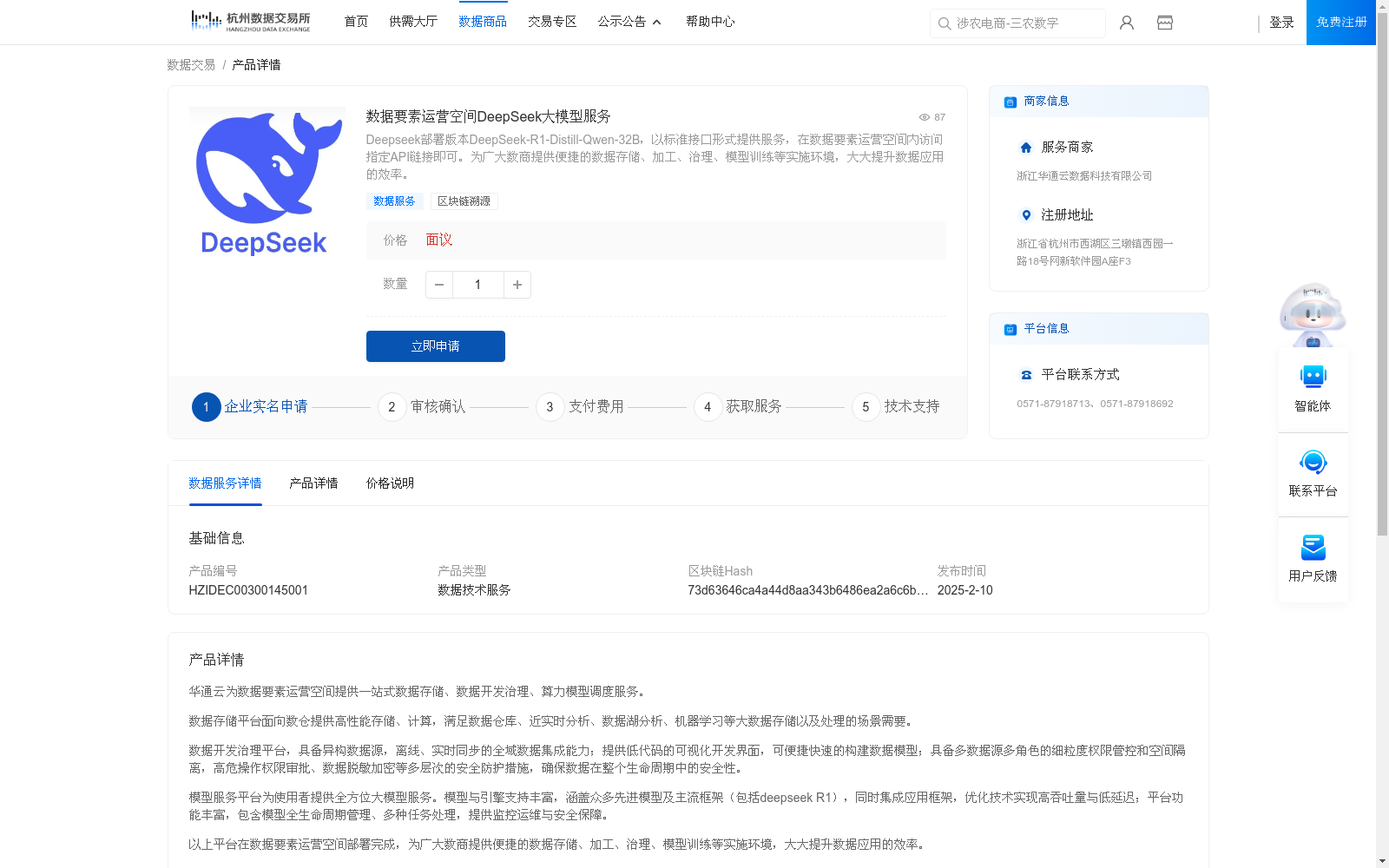Increase quantity with the plus button
1389x868 pixels.
pos(517,285)
